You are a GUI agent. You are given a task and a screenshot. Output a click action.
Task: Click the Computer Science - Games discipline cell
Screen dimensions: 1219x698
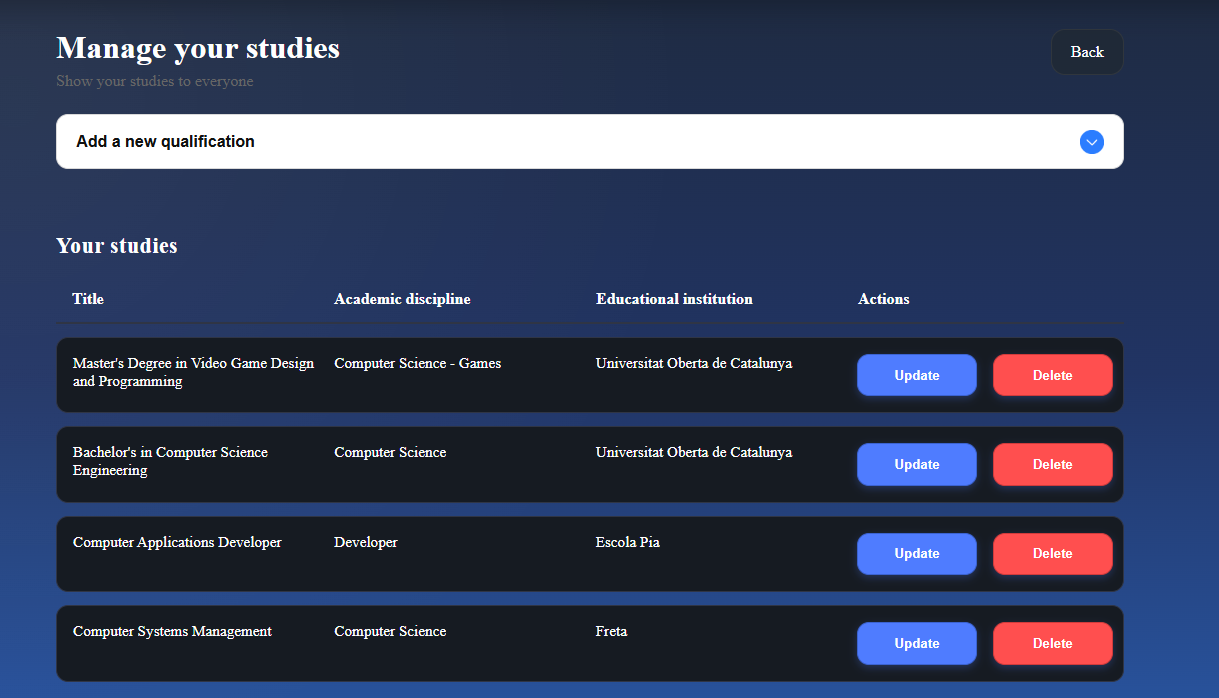click(x=418, y=363)
